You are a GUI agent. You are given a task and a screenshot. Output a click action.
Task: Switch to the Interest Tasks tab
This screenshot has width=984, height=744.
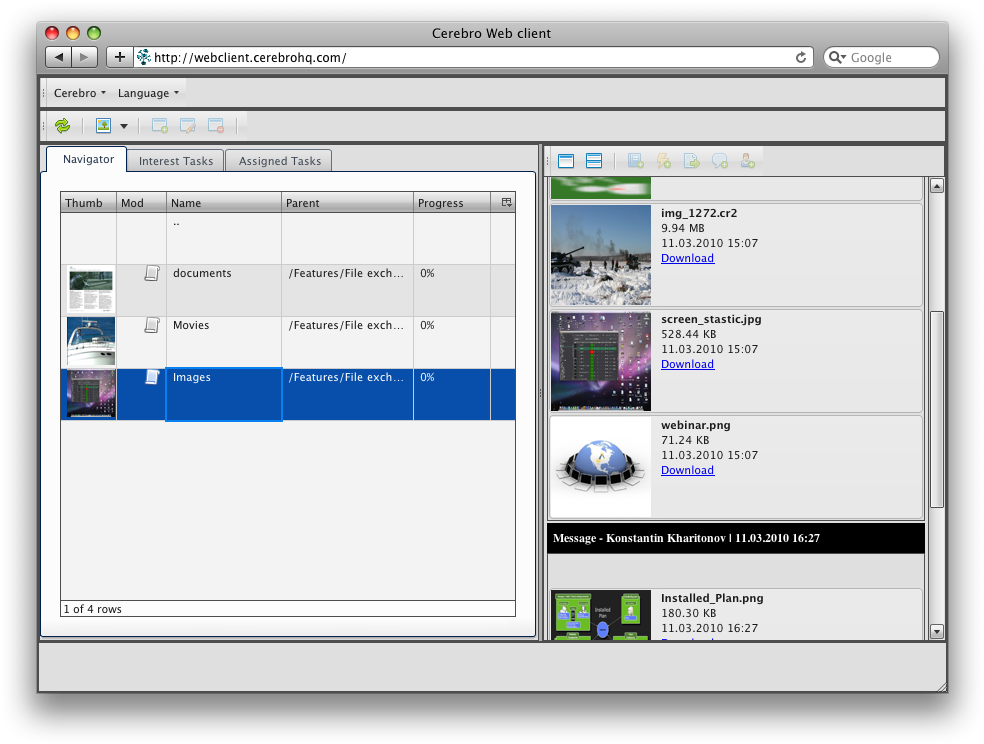click(175, 160)
